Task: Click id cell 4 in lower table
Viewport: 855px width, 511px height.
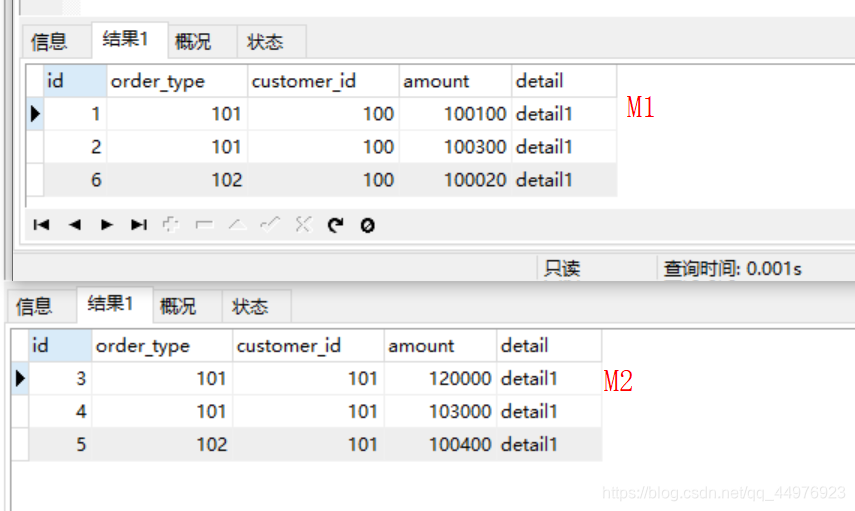Action: pyautogui.click(x=61, y=411)
